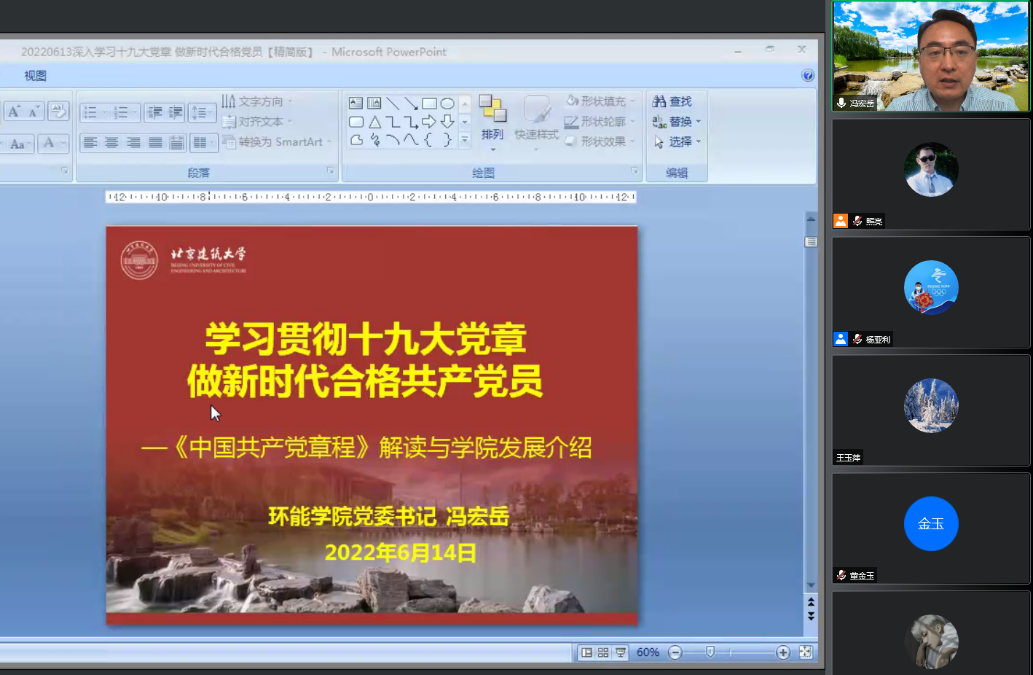The image size is (1033, 675).
Task: Fit slide to current window
Action: 805,652
